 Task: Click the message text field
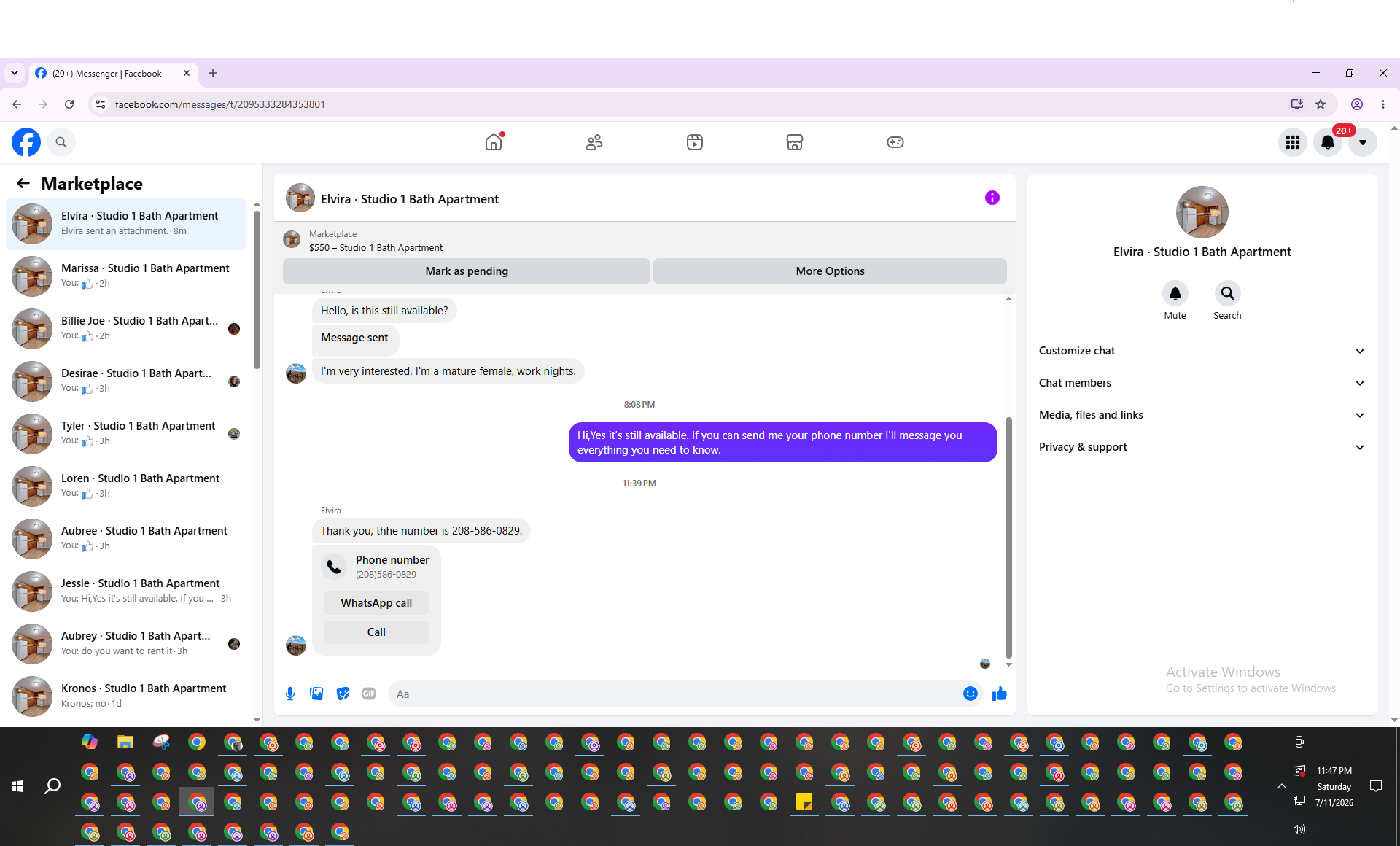[685, 694]
